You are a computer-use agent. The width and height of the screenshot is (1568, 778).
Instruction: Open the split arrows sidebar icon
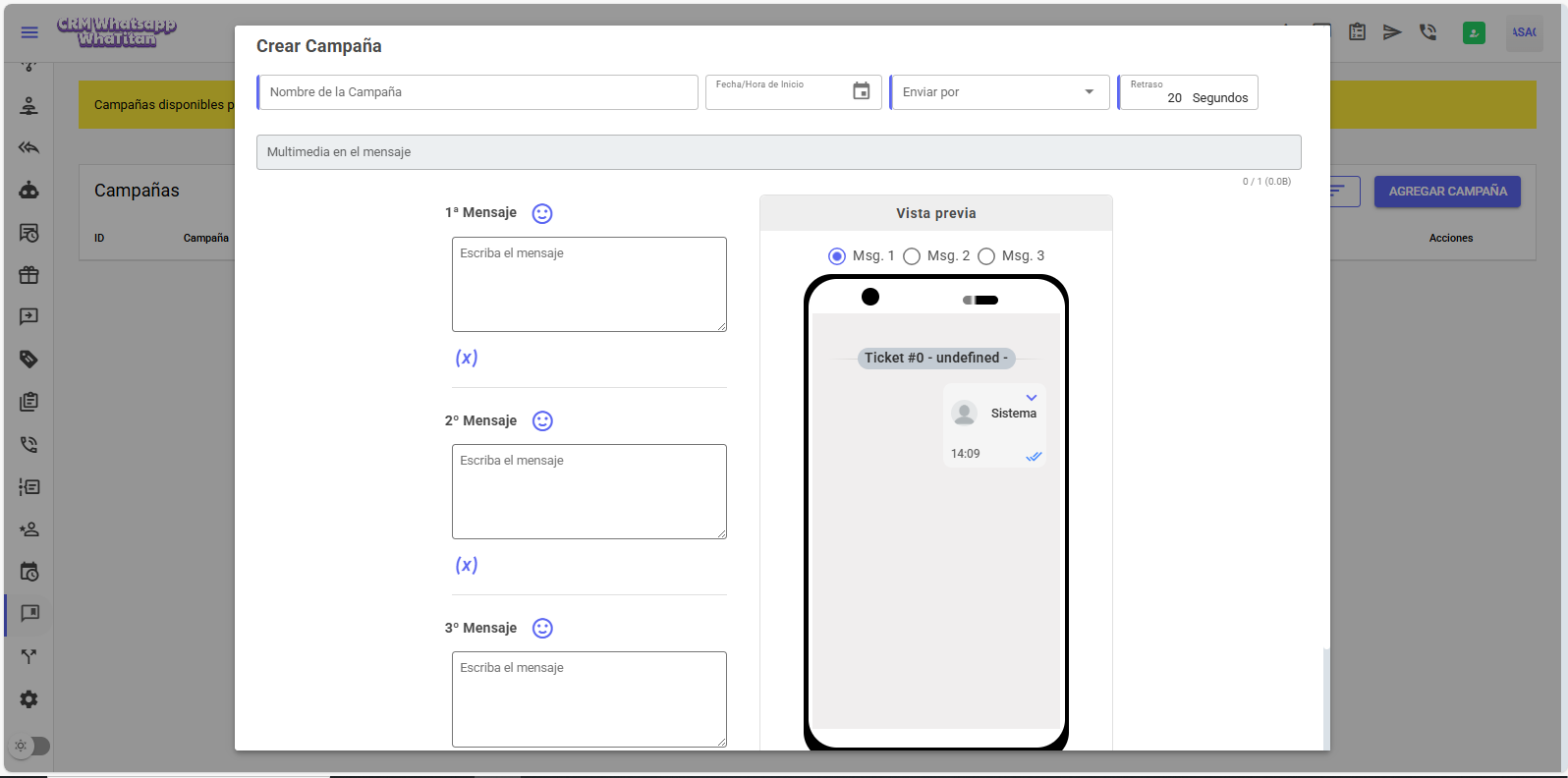tap(29, 656)
